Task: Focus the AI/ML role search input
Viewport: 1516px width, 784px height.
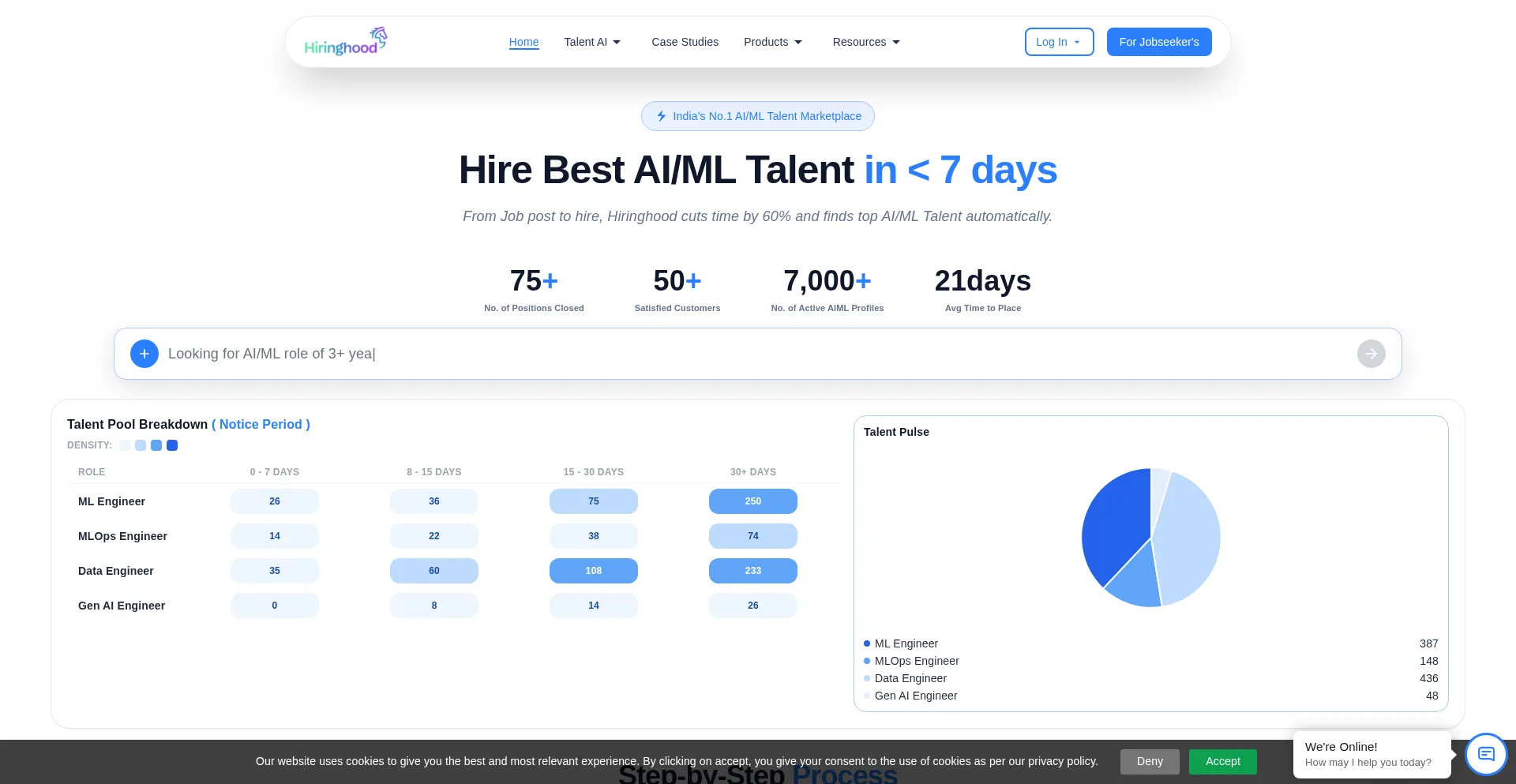Action: coord(758,354)
